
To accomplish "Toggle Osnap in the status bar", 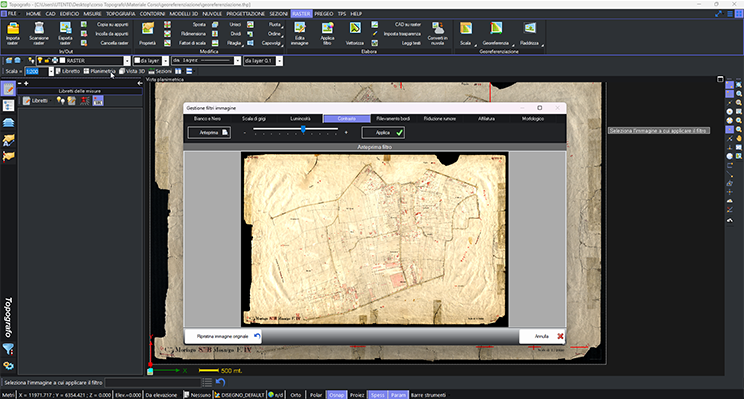I will (337, 394).
